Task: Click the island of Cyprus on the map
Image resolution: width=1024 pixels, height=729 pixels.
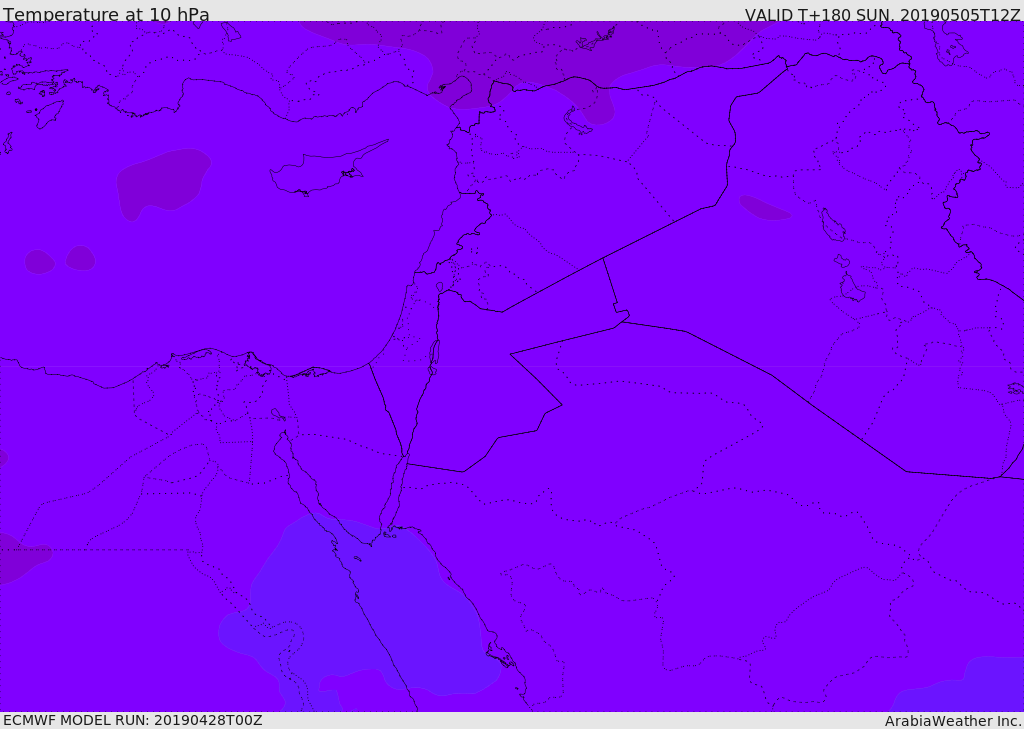Action: pyautogui.click(x=320, y=171)
